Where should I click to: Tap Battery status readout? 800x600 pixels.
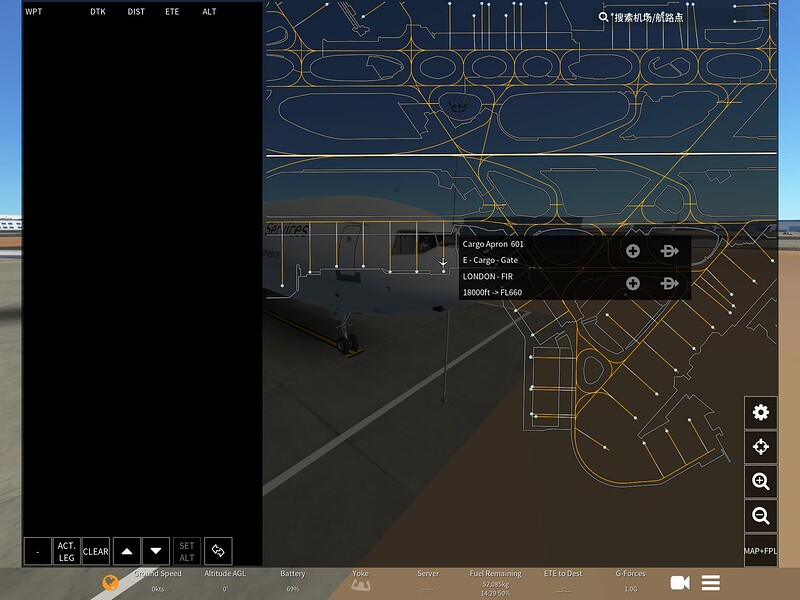pos(293,581)
